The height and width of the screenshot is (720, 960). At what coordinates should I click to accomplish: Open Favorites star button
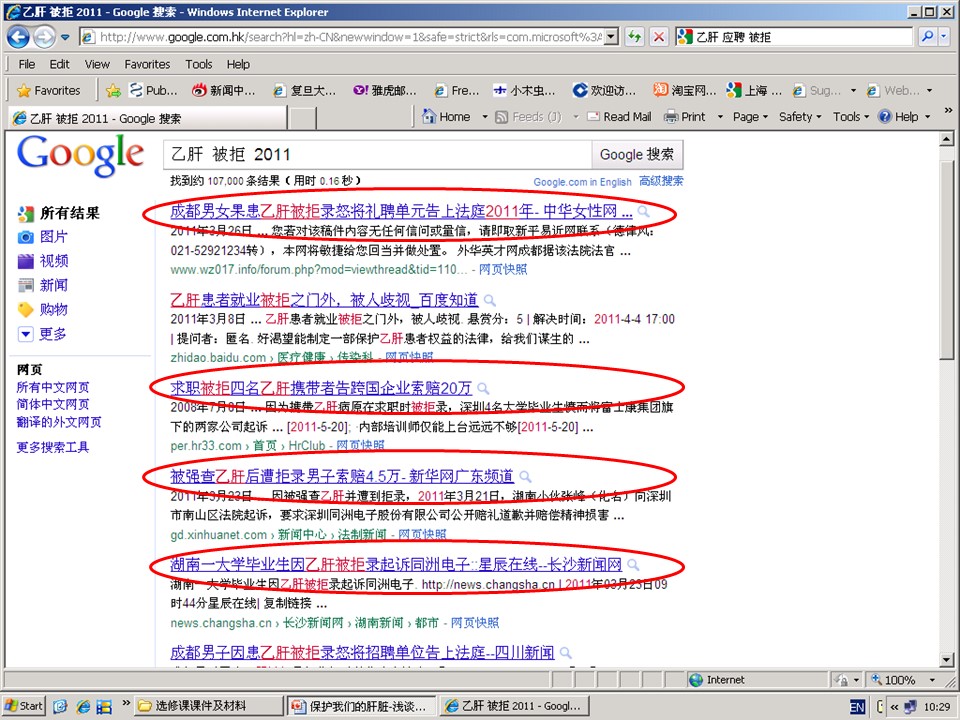click(49, 90)
